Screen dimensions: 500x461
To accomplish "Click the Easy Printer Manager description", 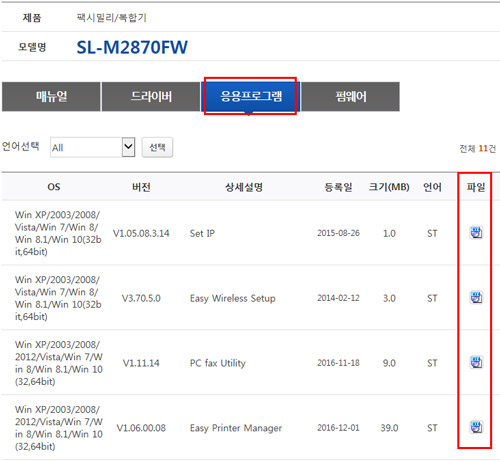I will tap(236, 428).
